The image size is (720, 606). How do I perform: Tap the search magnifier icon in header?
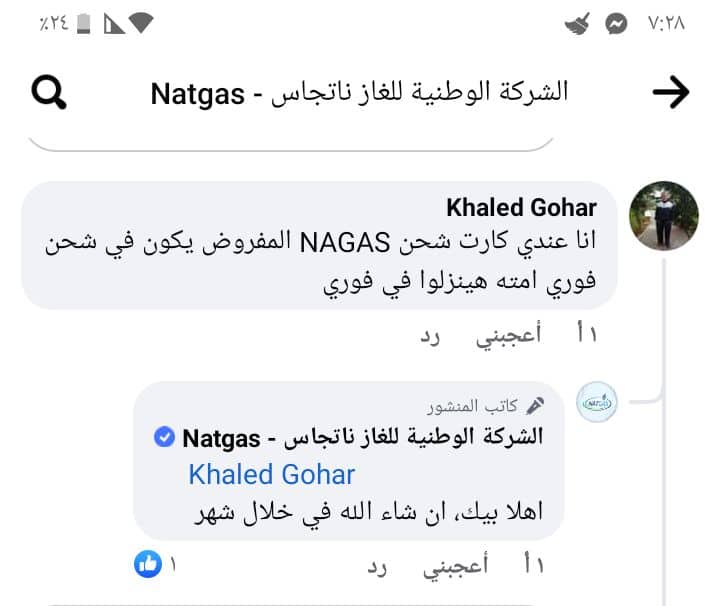click(49, 93)
